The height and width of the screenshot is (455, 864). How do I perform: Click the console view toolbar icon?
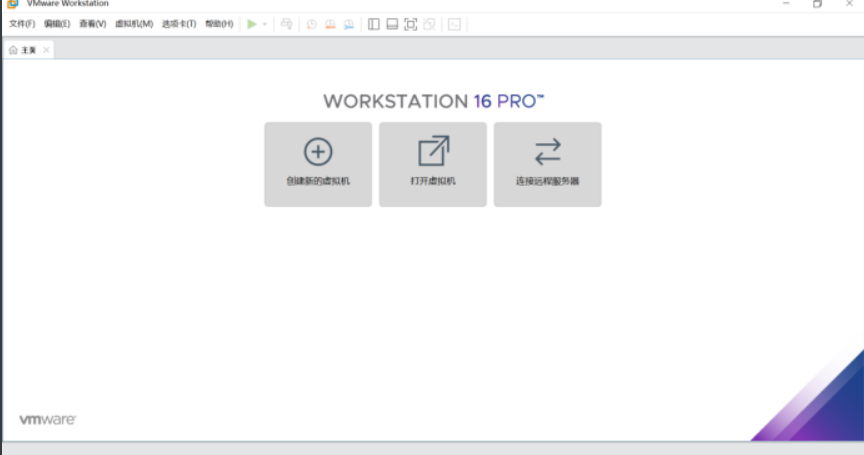(454, 24)
